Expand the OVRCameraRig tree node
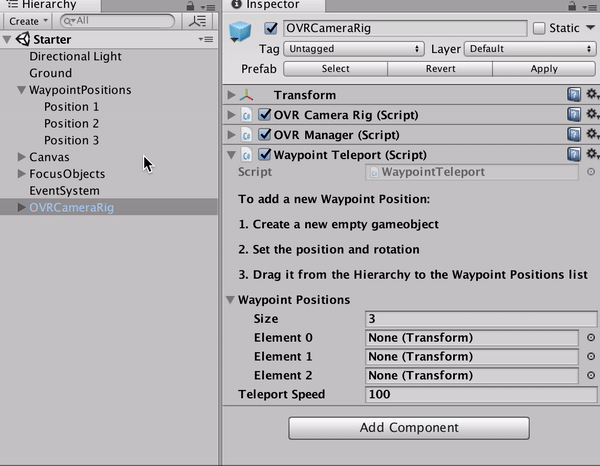The height and width of the screenshot is (466, 600). [x=21, y=207]
